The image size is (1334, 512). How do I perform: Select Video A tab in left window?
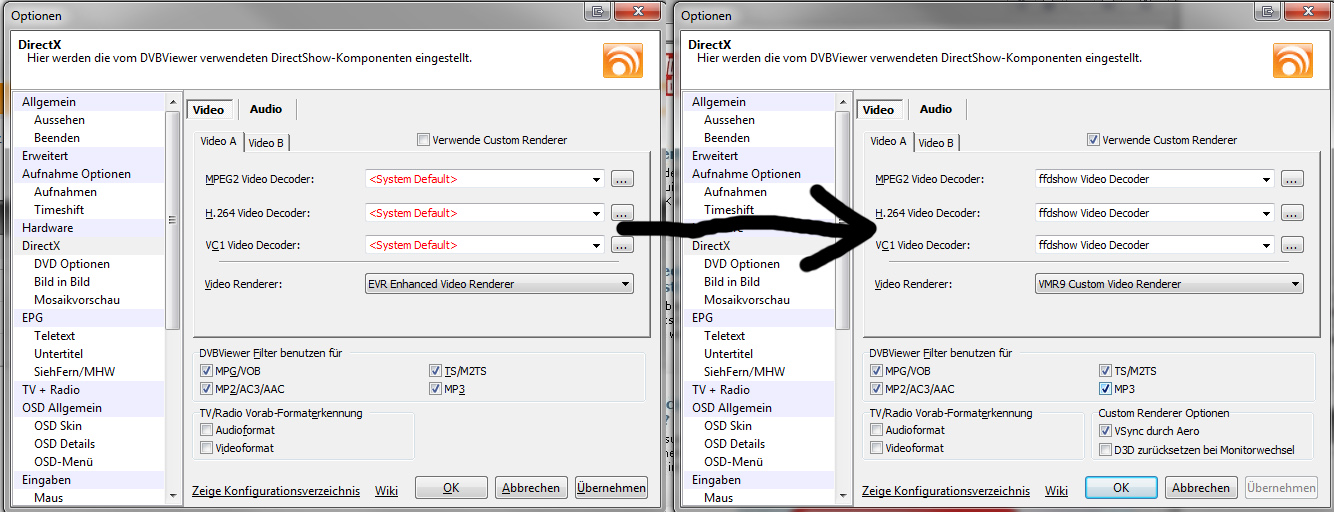coord(219,141)
